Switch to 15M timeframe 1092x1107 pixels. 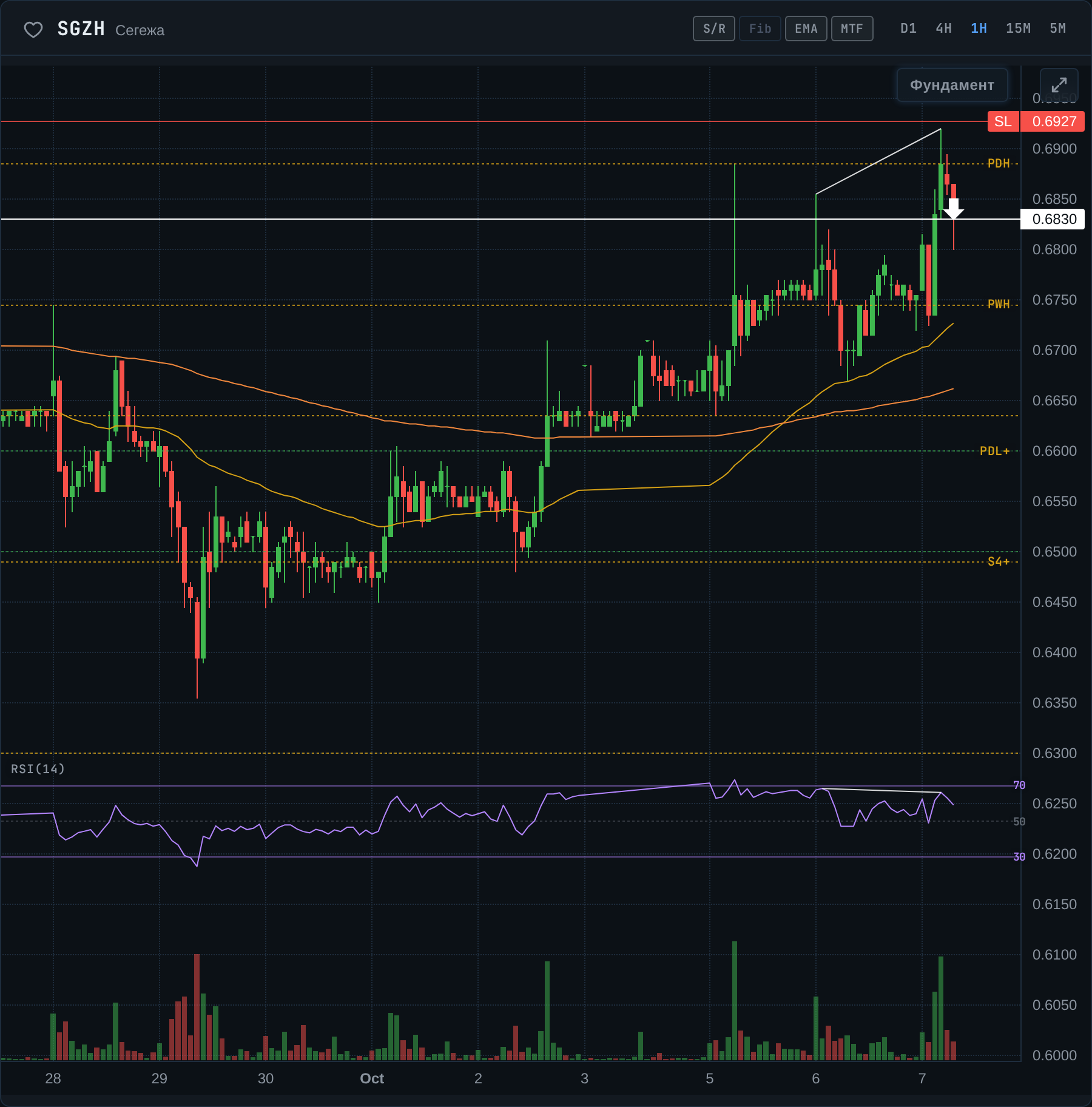point(1018,29)
